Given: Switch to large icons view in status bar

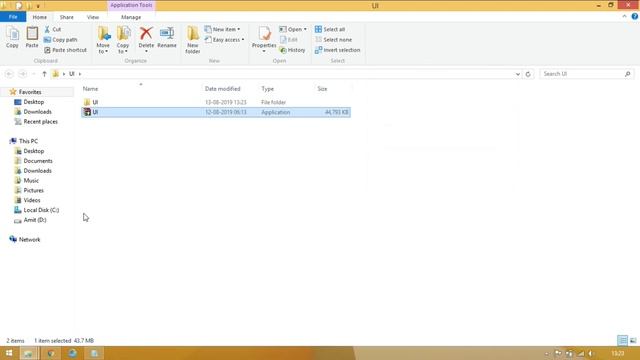Looking at the screenshot, I should [x=633, y=340].
